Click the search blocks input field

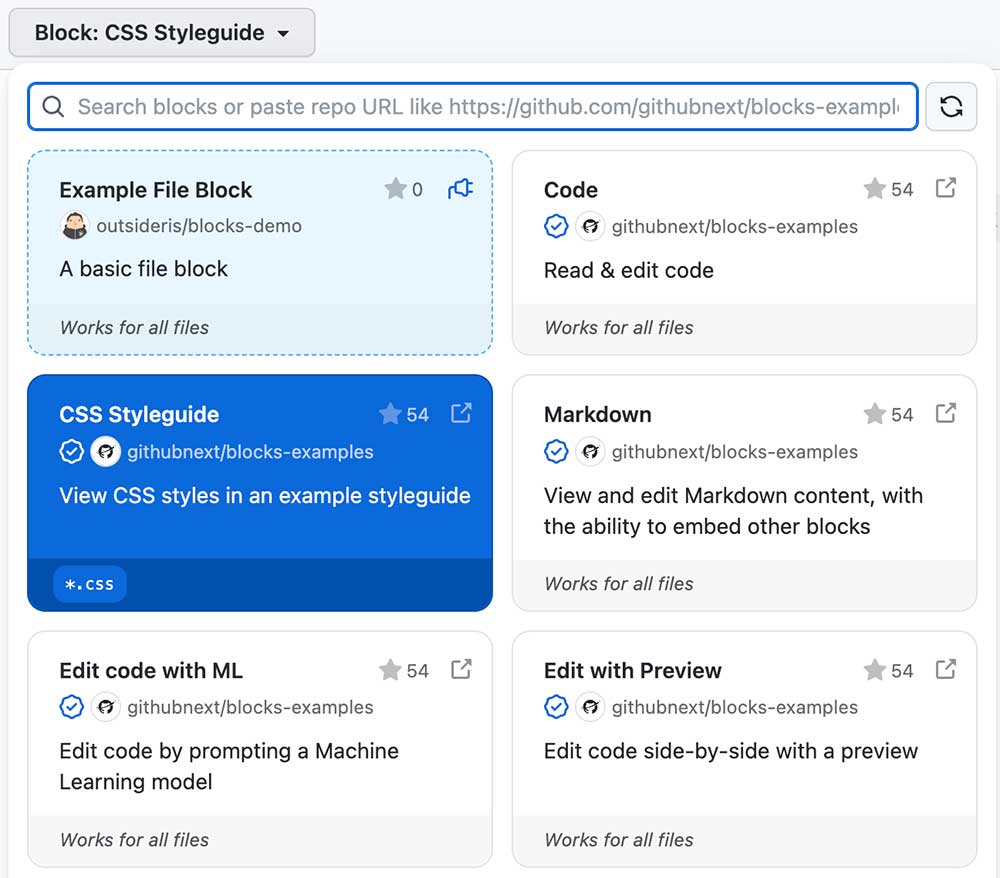(x=473, y=106)
